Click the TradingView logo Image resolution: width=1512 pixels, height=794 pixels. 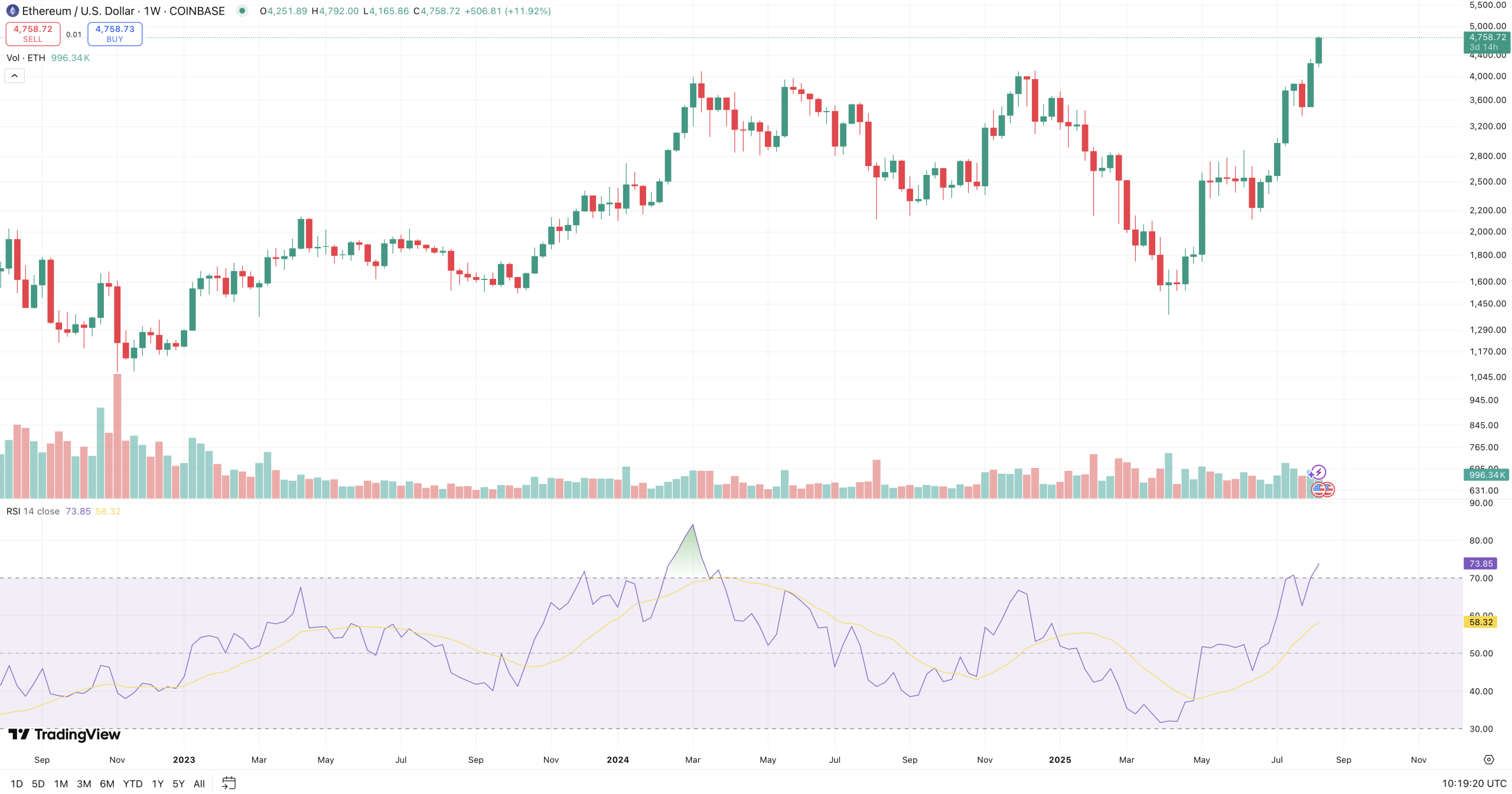tap(64, 734)
